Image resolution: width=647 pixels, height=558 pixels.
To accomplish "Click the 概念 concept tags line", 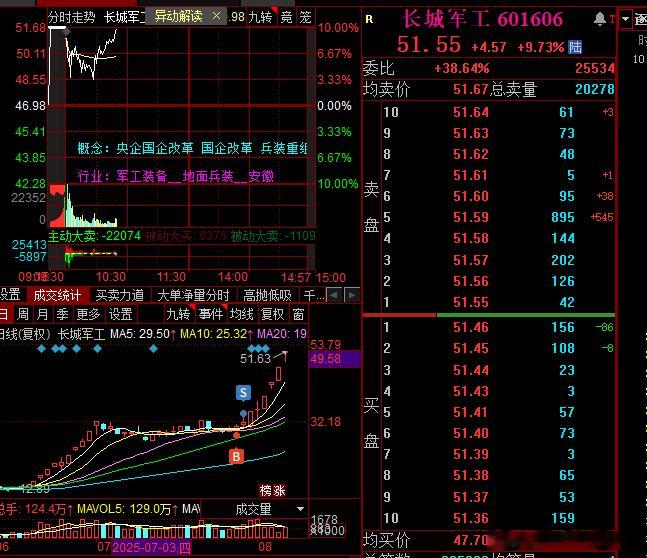I will coord(192,148).
